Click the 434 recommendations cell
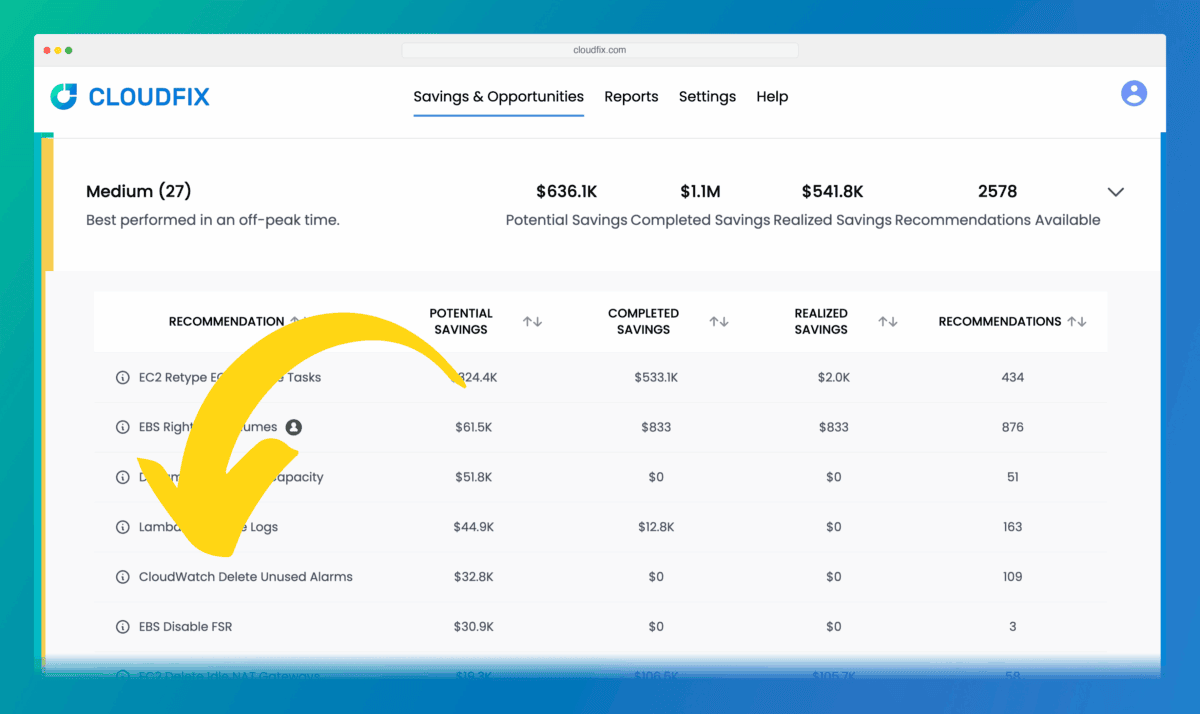This screenshot has width=1200, height=714. point(1012,378)
